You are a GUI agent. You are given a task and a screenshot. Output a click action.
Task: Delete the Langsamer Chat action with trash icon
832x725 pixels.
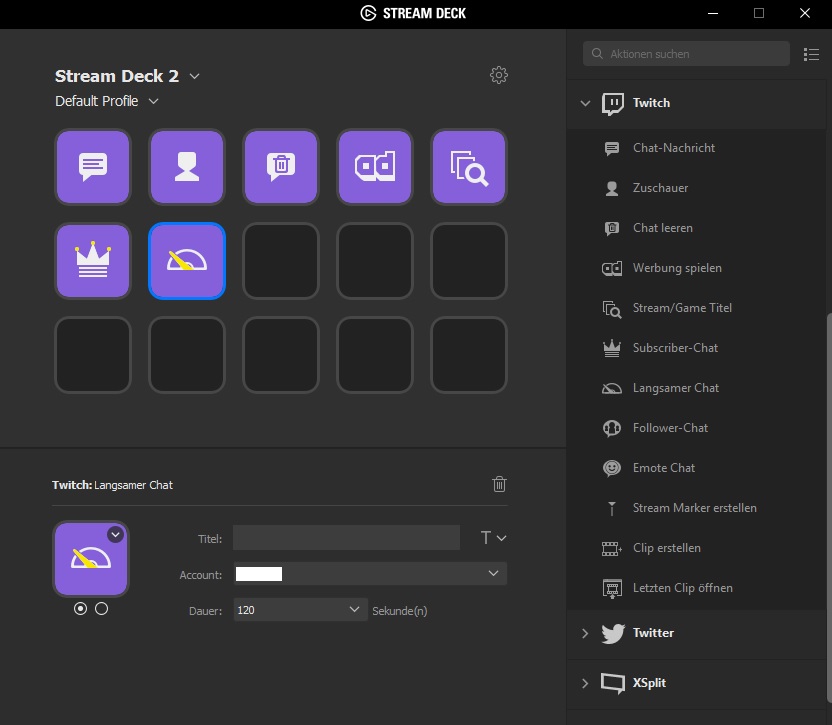pos(499,484)
